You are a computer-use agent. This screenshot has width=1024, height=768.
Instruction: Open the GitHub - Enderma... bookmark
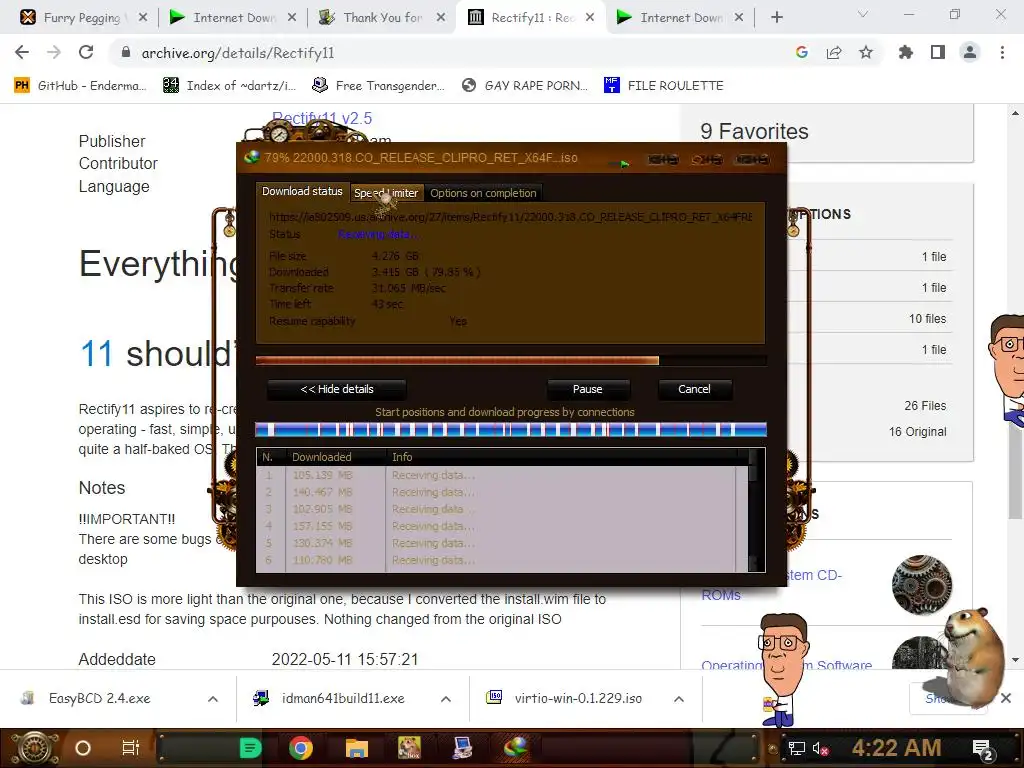coord(81,86)
